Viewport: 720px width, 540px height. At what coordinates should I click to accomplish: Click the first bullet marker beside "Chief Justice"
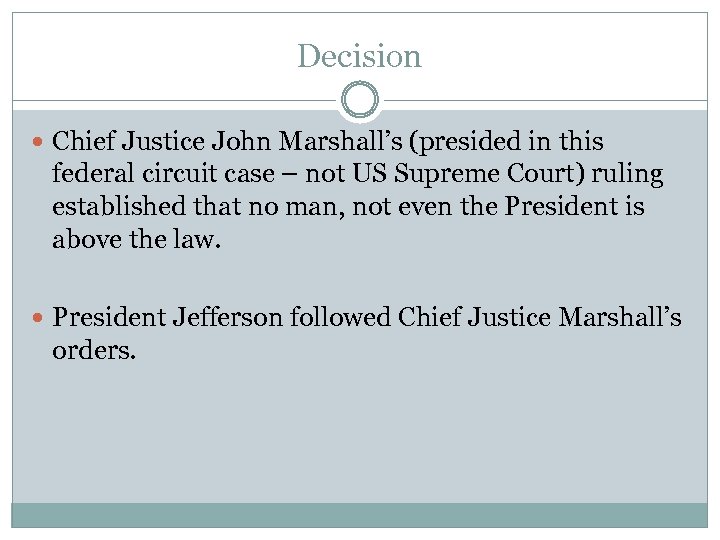click(38, 142)
